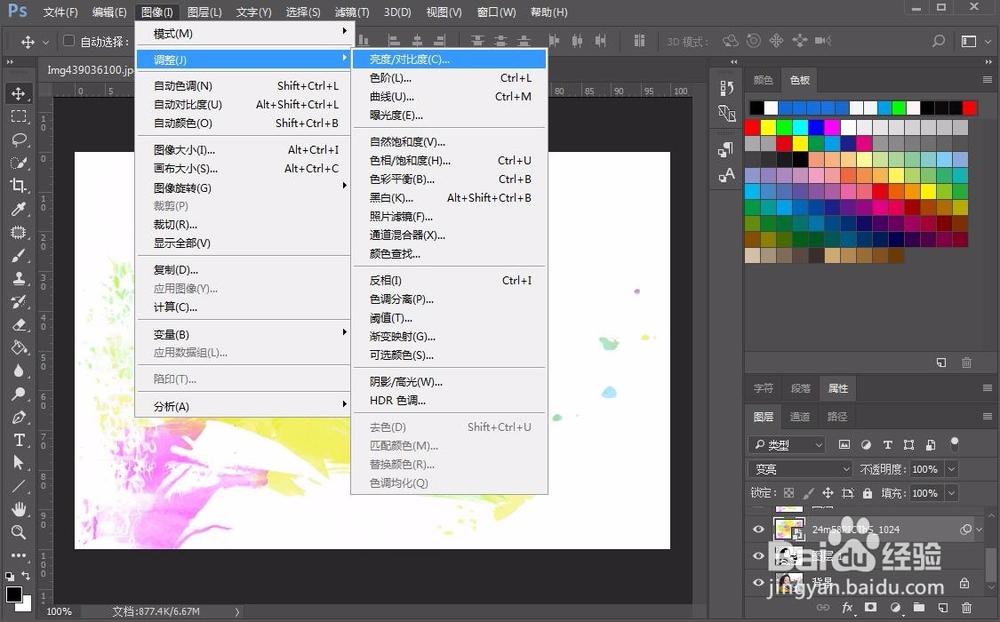
Task: Select the Eraser tool
Action: click(18, 325)
